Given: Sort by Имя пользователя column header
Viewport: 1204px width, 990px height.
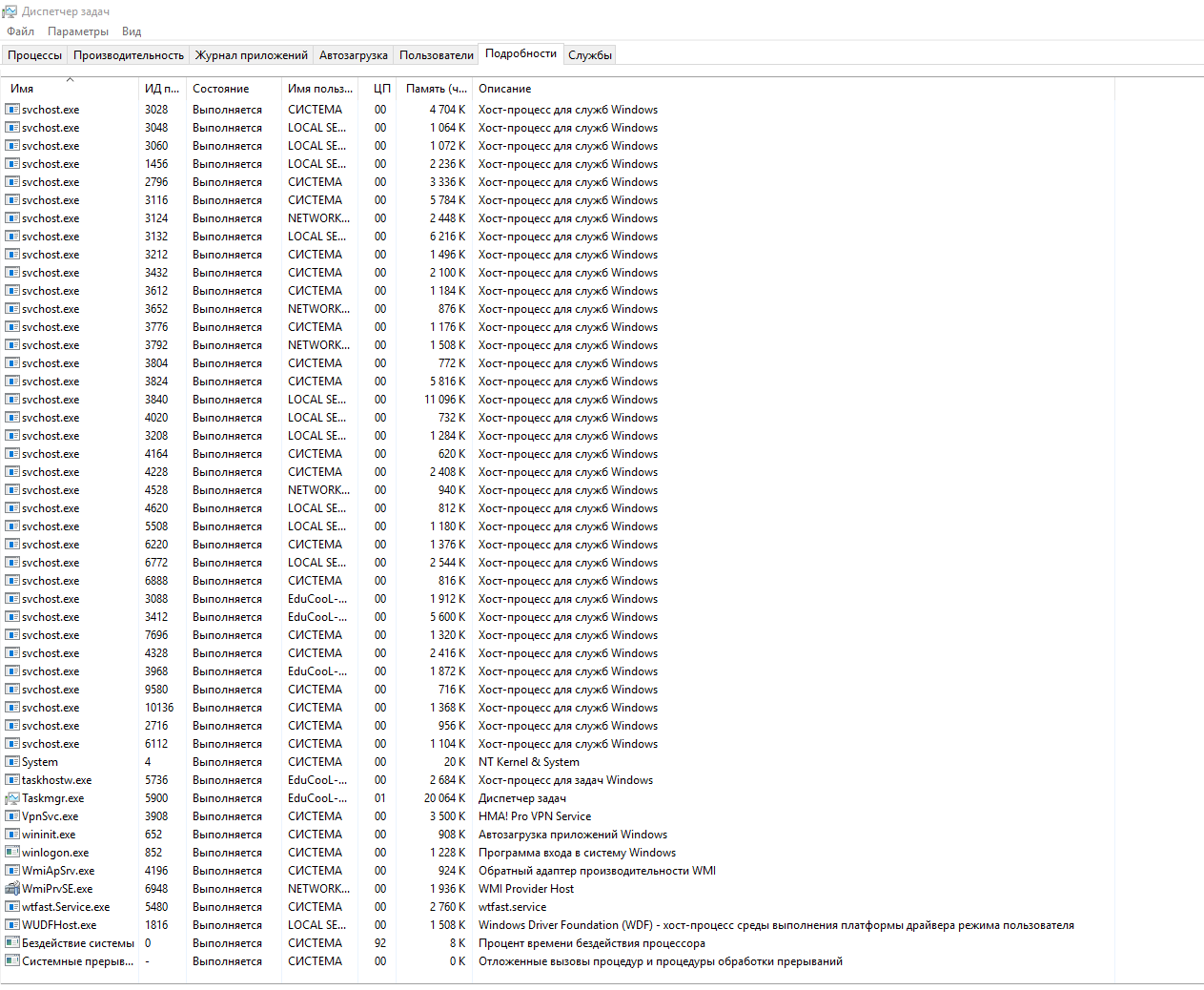Looking at the screenshot, I should click(x=320, y=89).
